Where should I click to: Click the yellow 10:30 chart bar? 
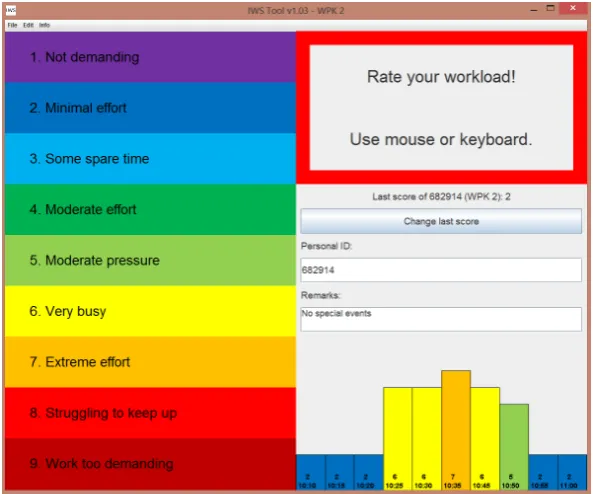coord(427,439)
